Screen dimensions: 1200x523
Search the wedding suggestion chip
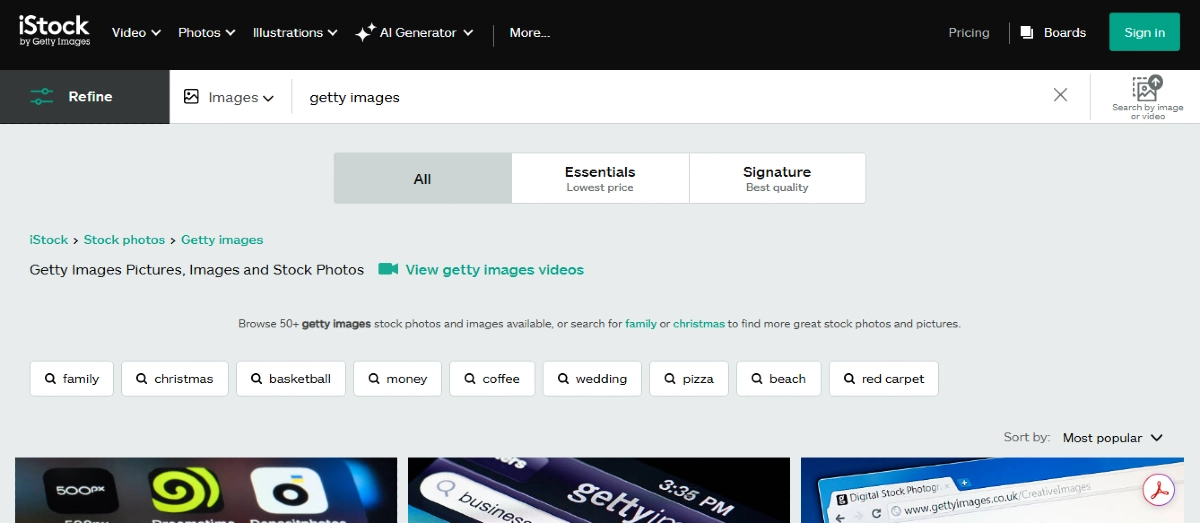592,379
